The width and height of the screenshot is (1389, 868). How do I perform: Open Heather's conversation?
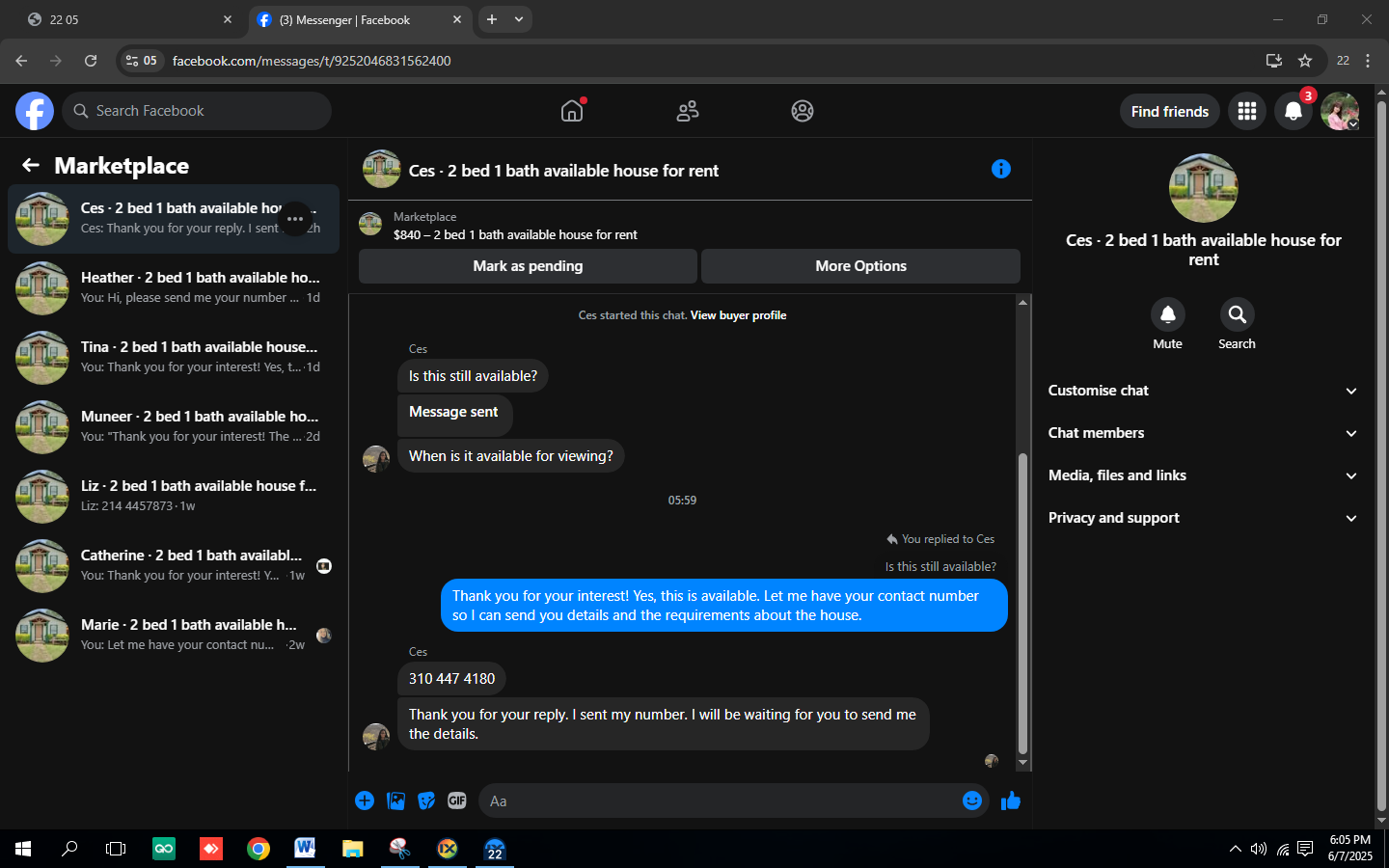[x=174, y=288]
